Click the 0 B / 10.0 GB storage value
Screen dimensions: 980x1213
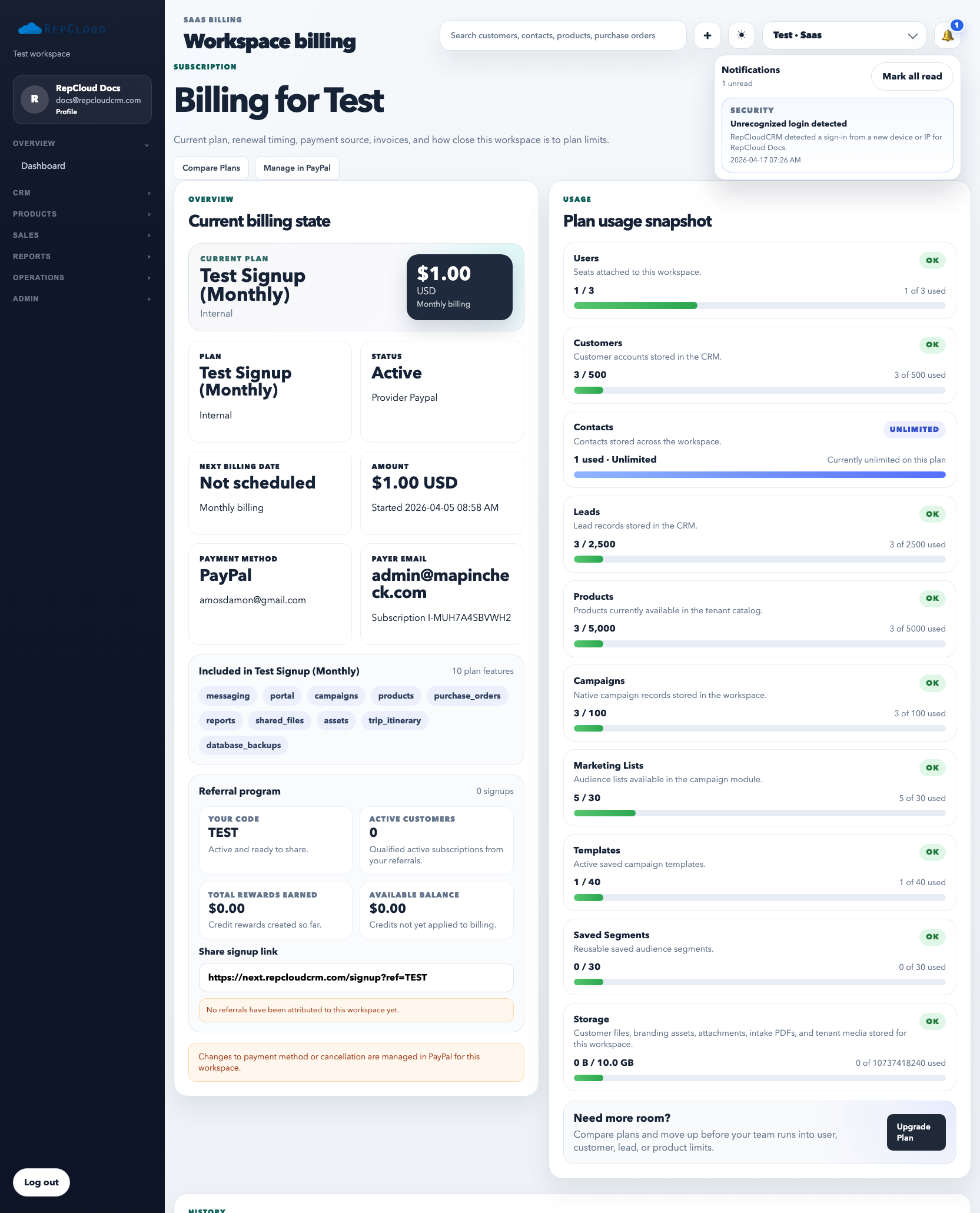(x=604, y=1063)
